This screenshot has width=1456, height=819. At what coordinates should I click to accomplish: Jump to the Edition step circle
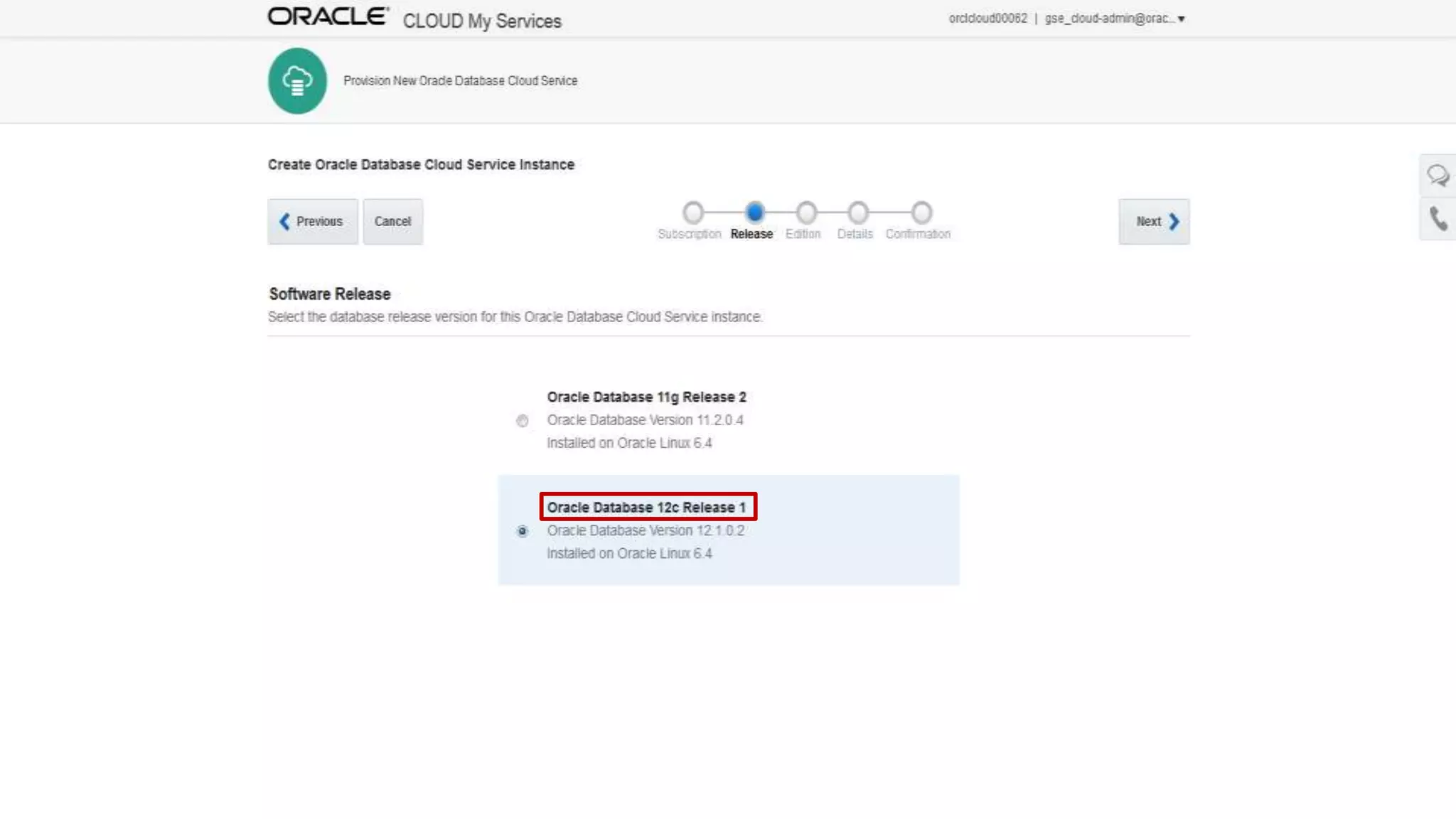(806, 213)
